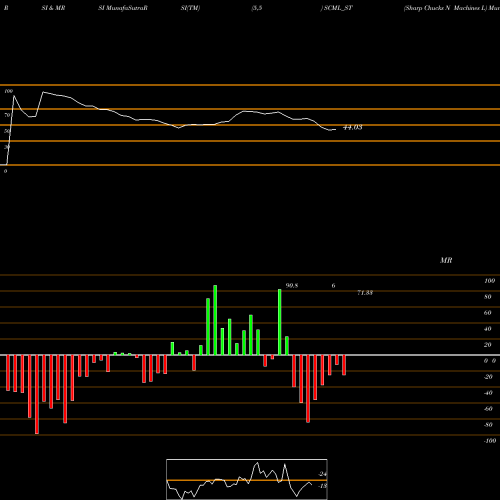Click the RSI value label 44.03
Viewport: 500px width, 500px height.
point(352,128)
